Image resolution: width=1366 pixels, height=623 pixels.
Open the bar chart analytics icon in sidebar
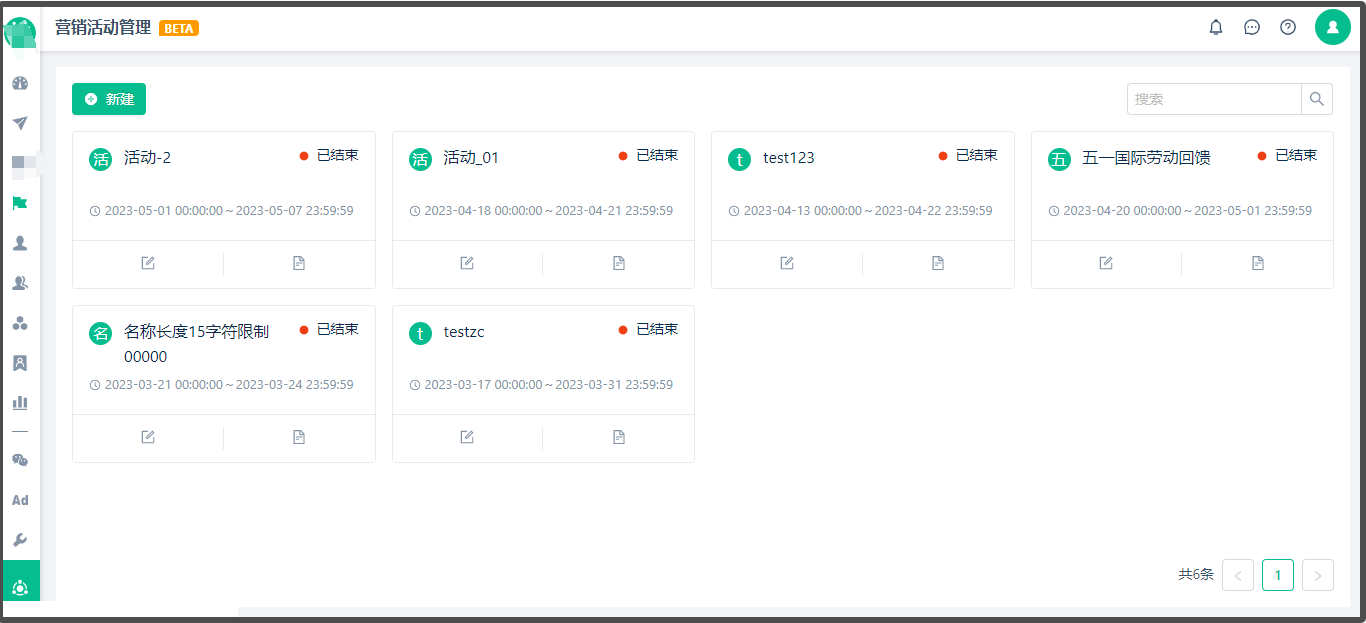[x=20, y=403]
